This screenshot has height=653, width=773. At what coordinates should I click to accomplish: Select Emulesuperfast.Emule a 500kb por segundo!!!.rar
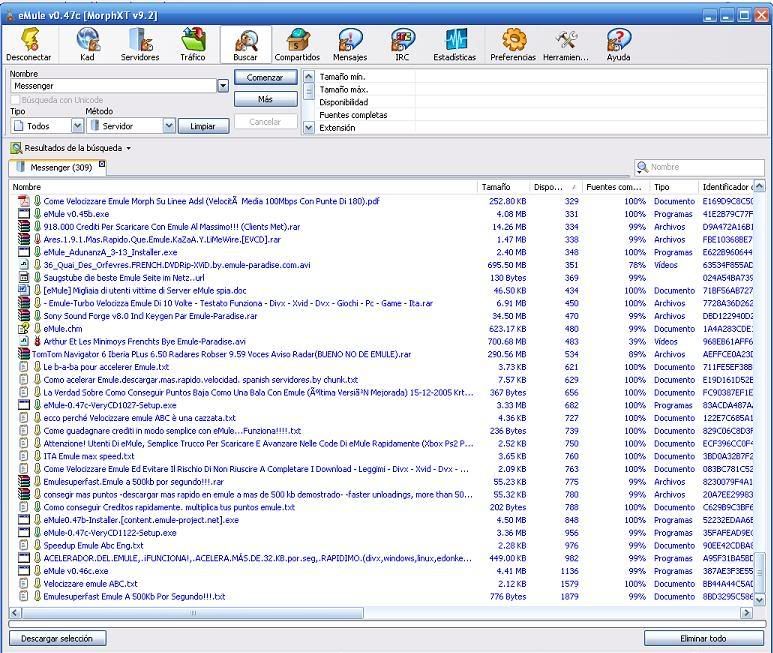pyautogui.click(x=134, y=482)
